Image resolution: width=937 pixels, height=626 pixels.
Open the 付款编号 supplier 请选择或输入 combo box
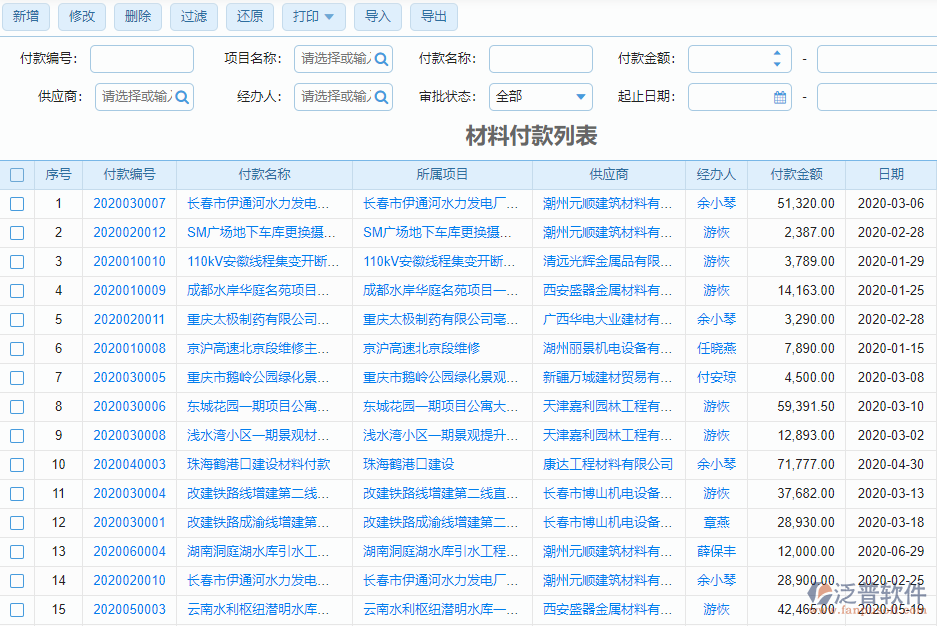click(140, 98)
